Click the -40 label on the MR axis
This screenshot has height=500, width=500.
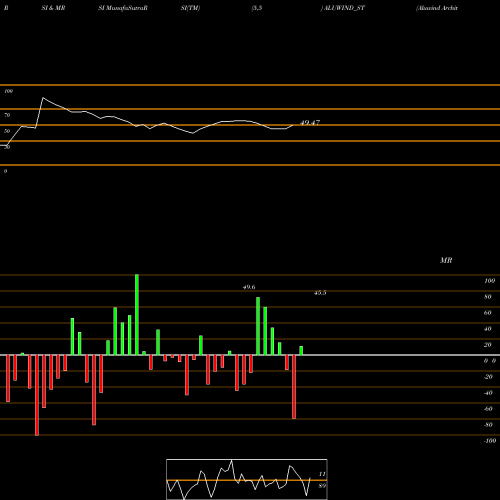[x=488, y=393]
